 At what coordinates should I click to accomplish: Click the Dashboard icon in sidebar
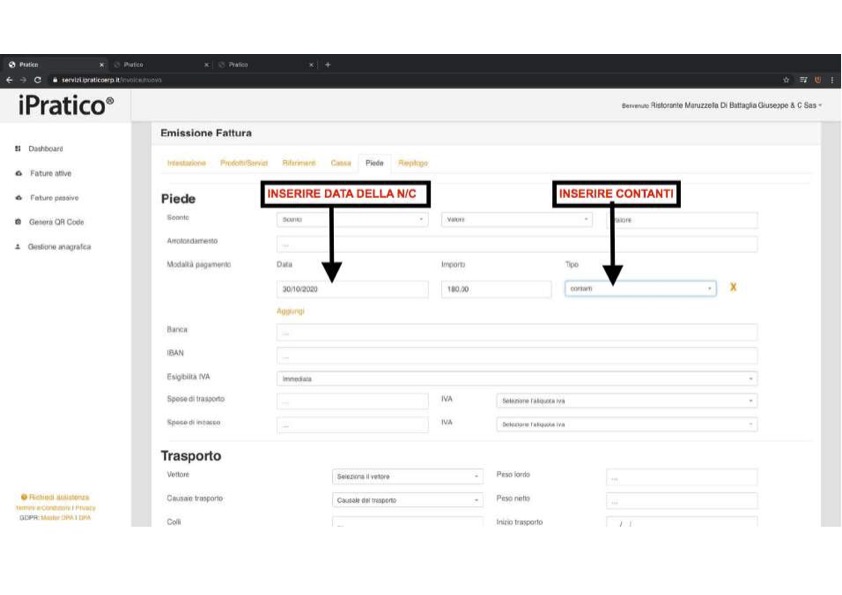point(18,149)
